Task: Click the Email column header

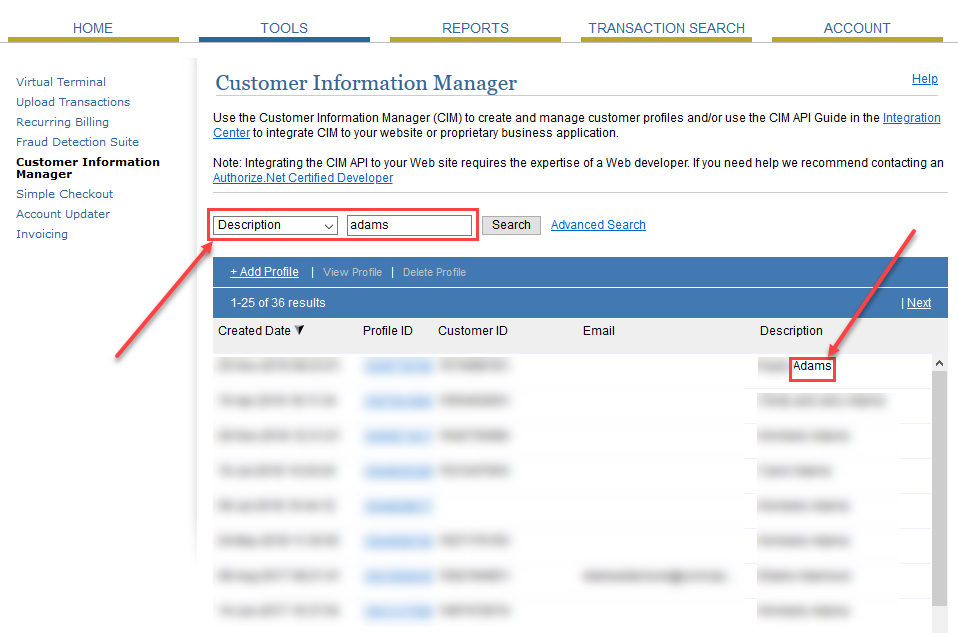Action: click(x=599, y=331)
